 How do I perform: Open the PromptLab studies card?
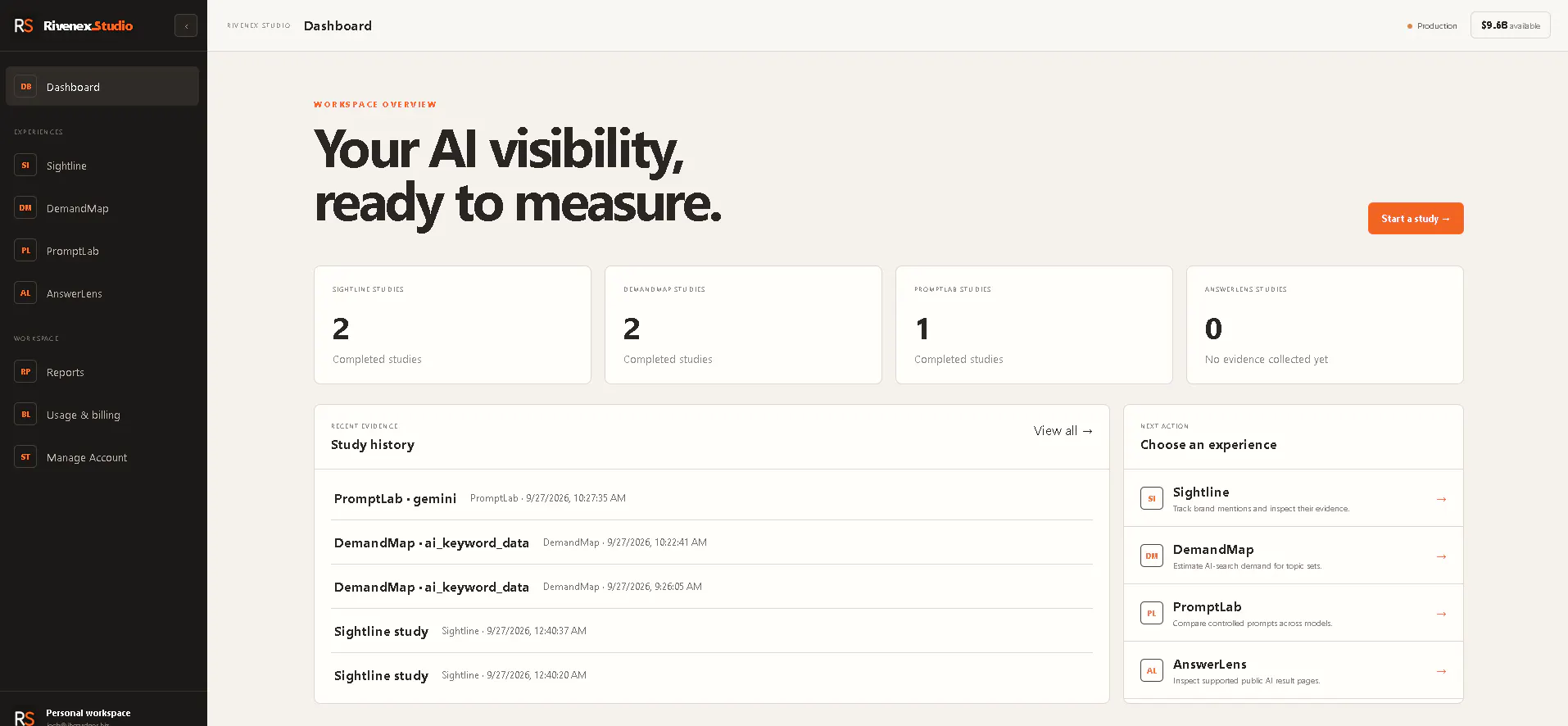[1034, 324]
